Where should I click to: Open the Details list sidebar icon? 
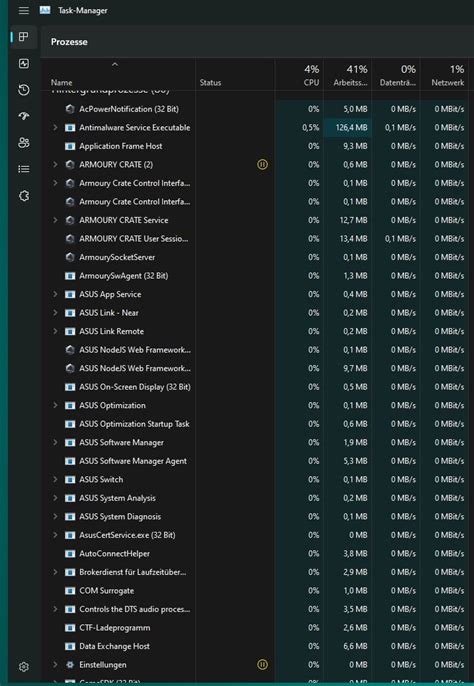24,169
